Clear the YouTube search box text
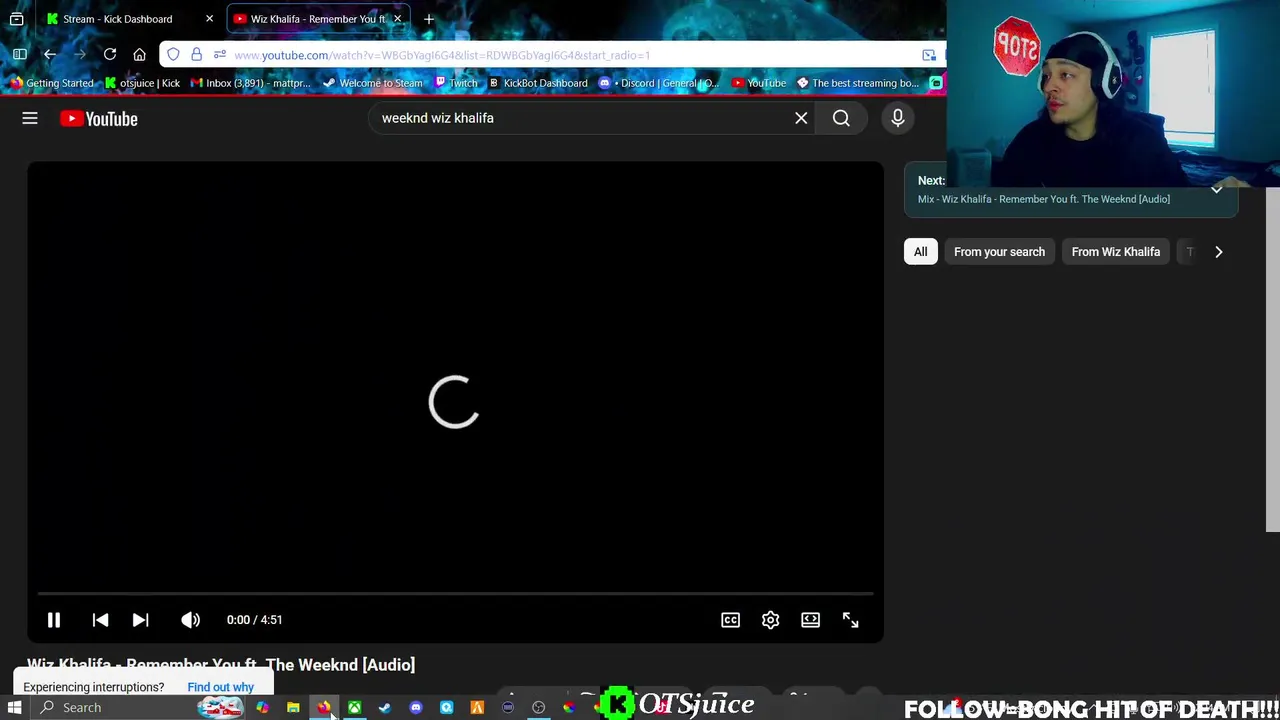Viewport: 1280px width, 720px height. tap(801, 118)
